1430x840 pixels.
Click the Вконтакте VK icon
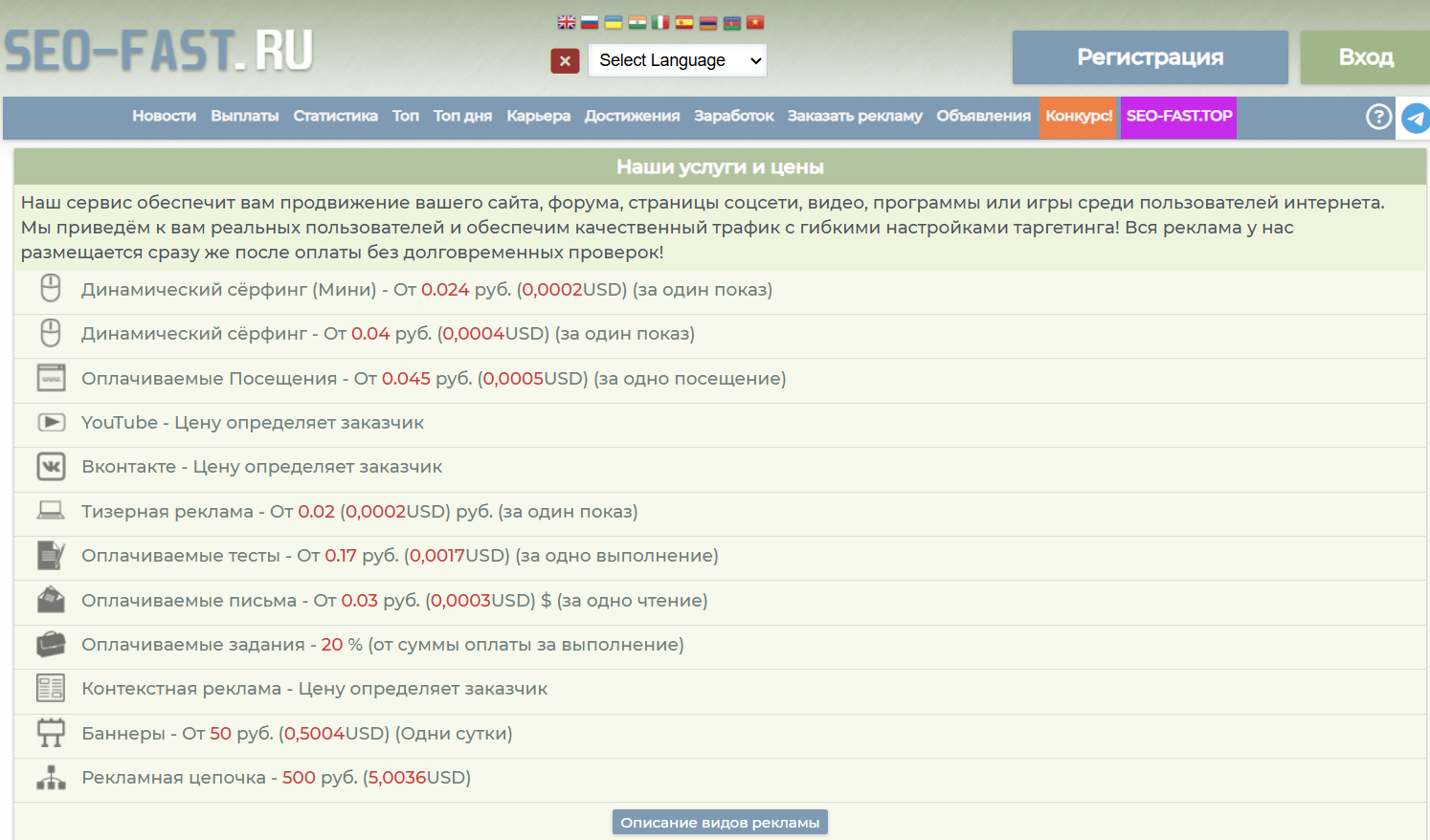coord(51,466)
